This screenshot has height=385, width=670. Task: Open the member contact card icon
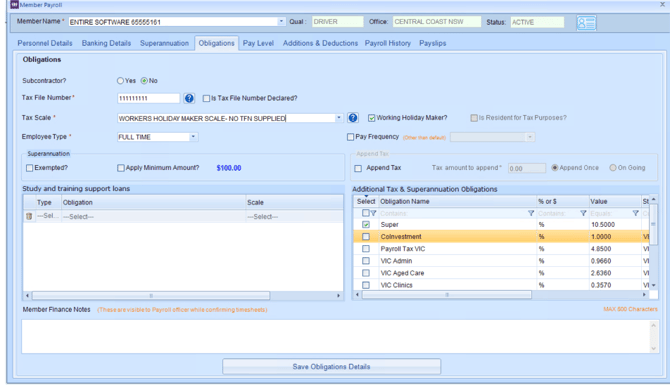(x=586, y=23)
